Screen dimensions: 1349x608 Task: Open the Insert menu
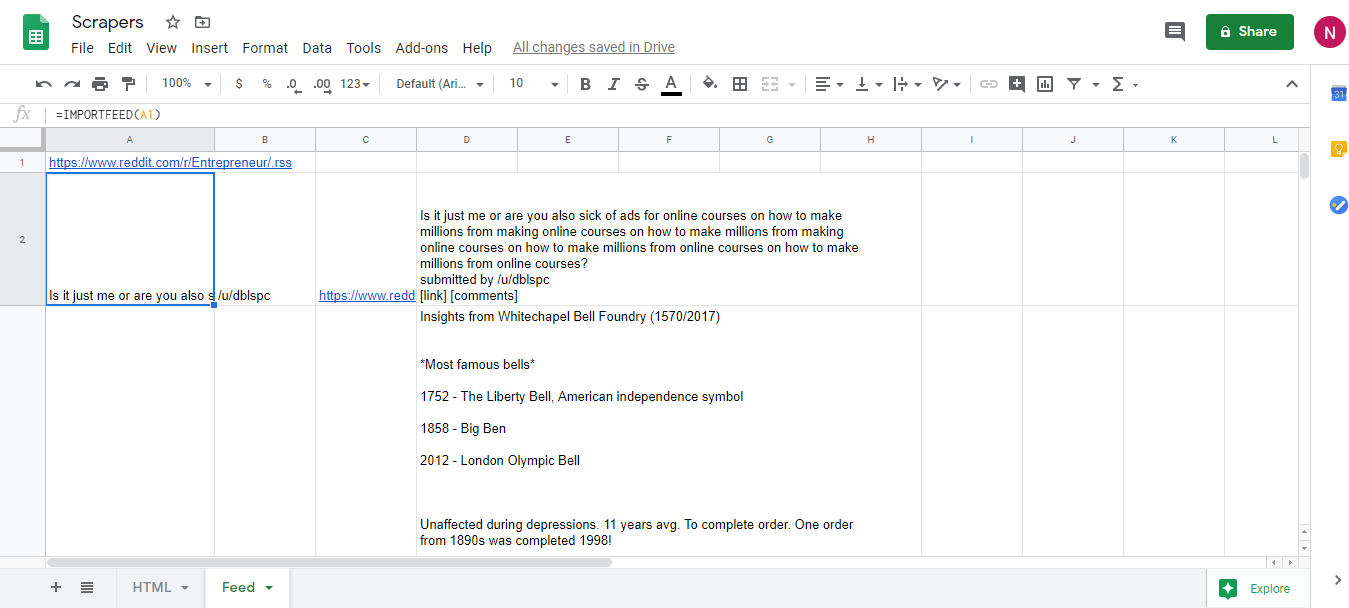coord(210,48)
